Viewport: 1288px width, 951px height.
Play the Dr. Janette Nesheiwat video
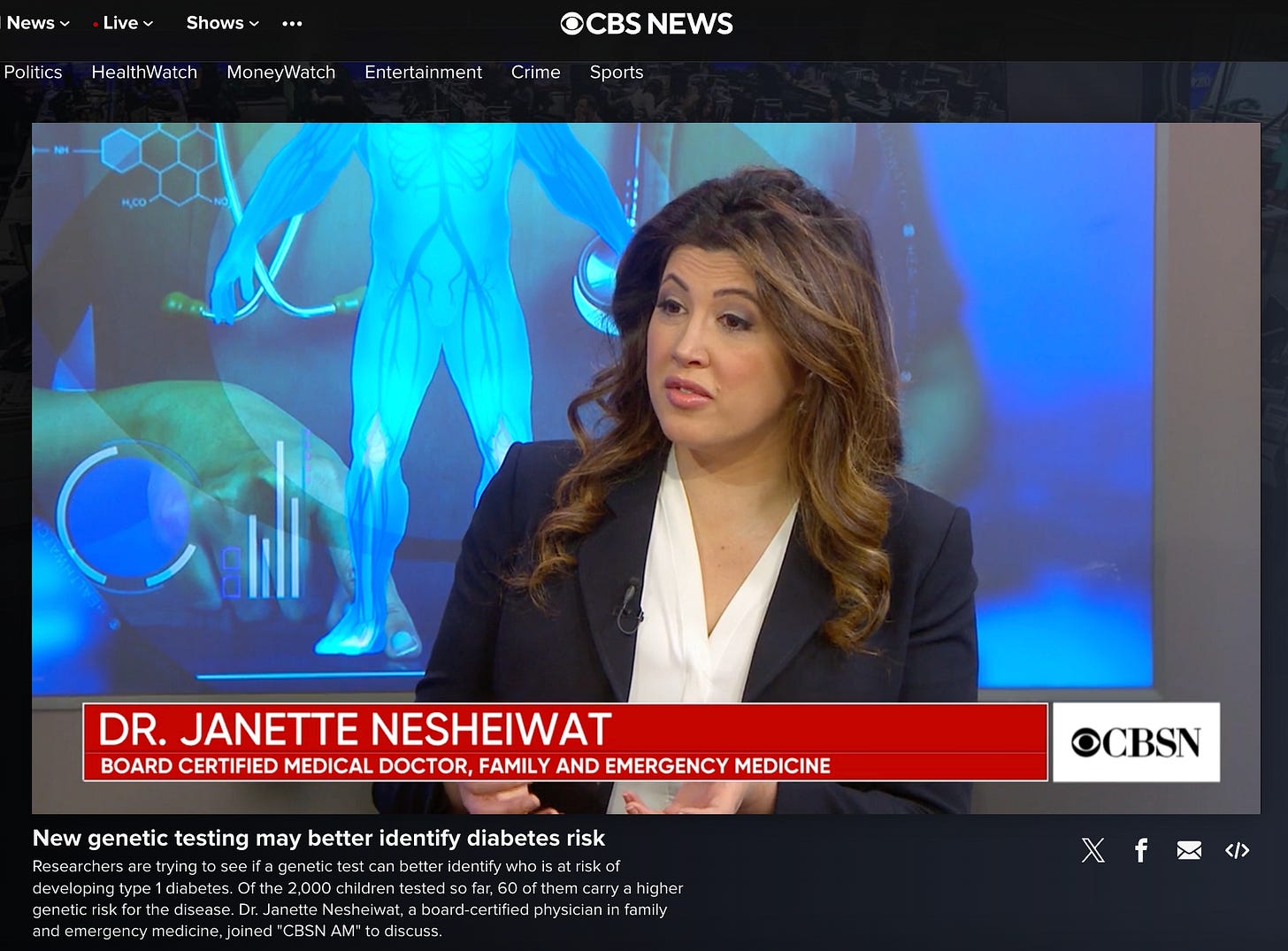[x=646, y=468]
